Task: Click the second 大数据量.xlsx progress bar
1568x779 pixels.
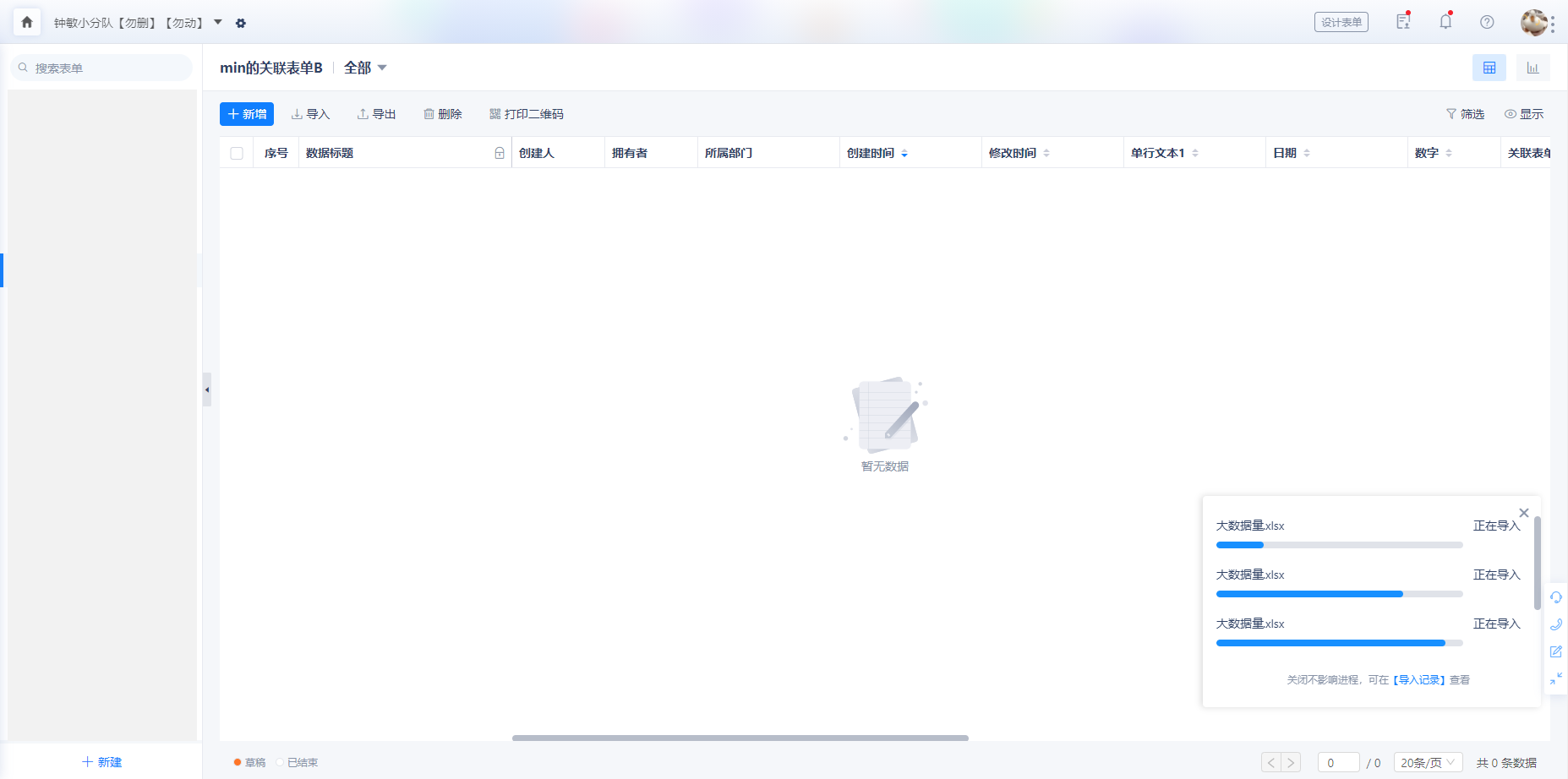Action: [x=1339, y=594]
